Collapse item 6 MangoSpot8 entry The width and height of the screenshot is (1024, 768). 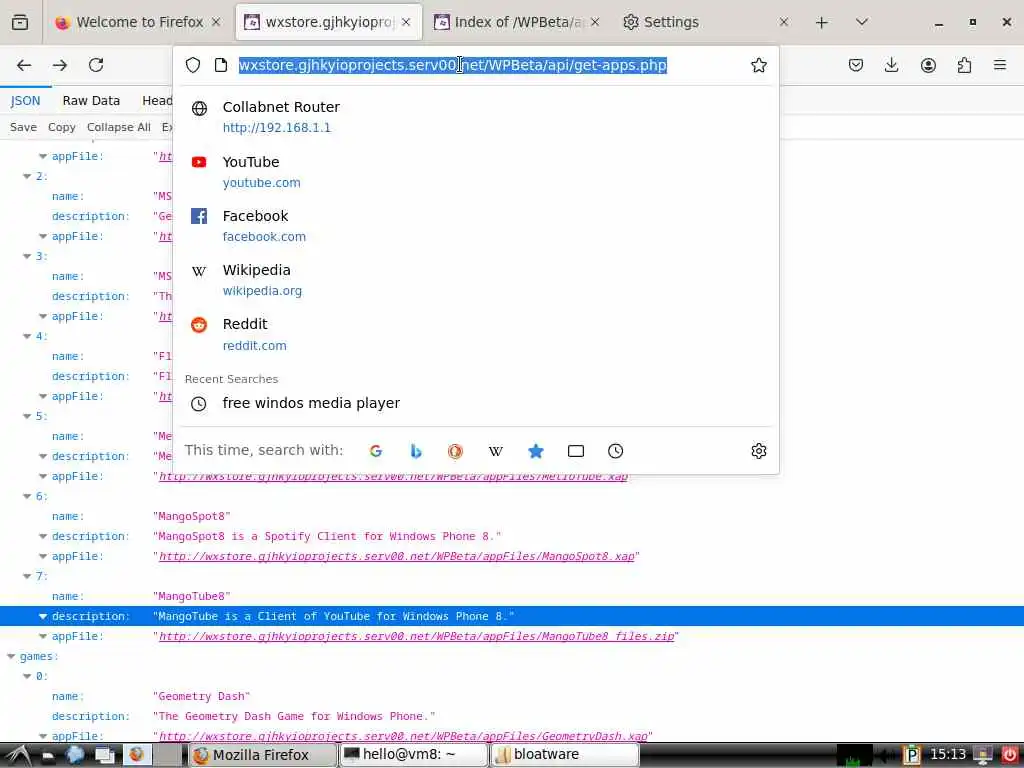click(27, 496)
